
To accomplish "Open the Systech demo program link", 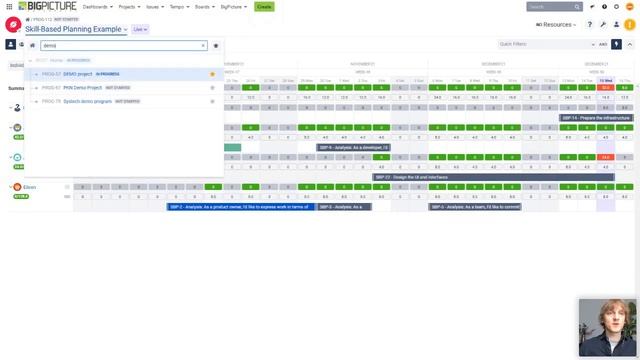I will pyautogui.click(x=87, y=101).
